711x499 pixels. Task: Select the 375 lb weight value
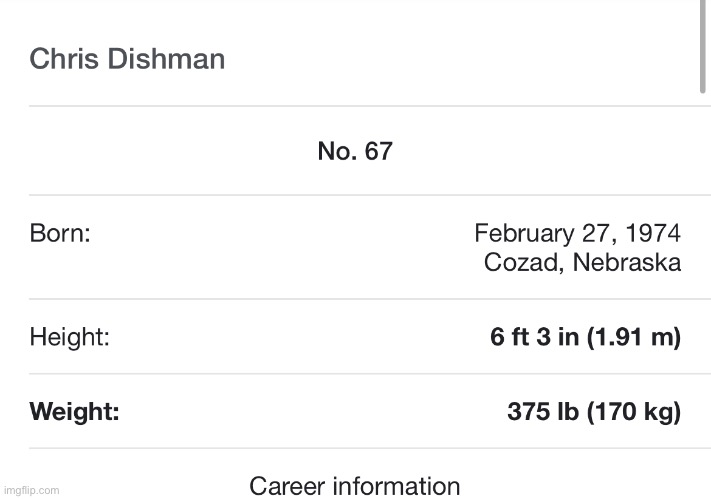pyautogui.click(x=545, y=411)
